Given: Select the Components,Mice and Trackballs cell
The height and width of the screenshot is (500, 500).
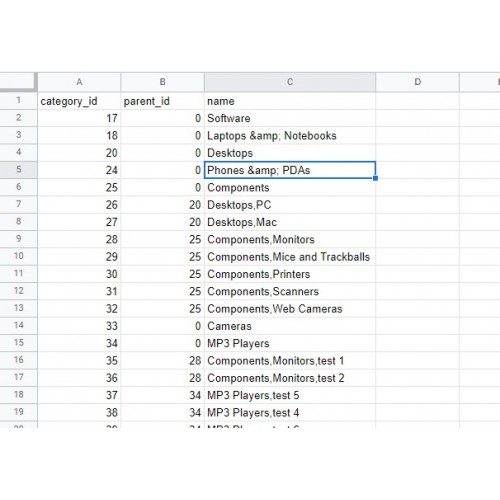Looking at the screenshot, I should point(290,257).
